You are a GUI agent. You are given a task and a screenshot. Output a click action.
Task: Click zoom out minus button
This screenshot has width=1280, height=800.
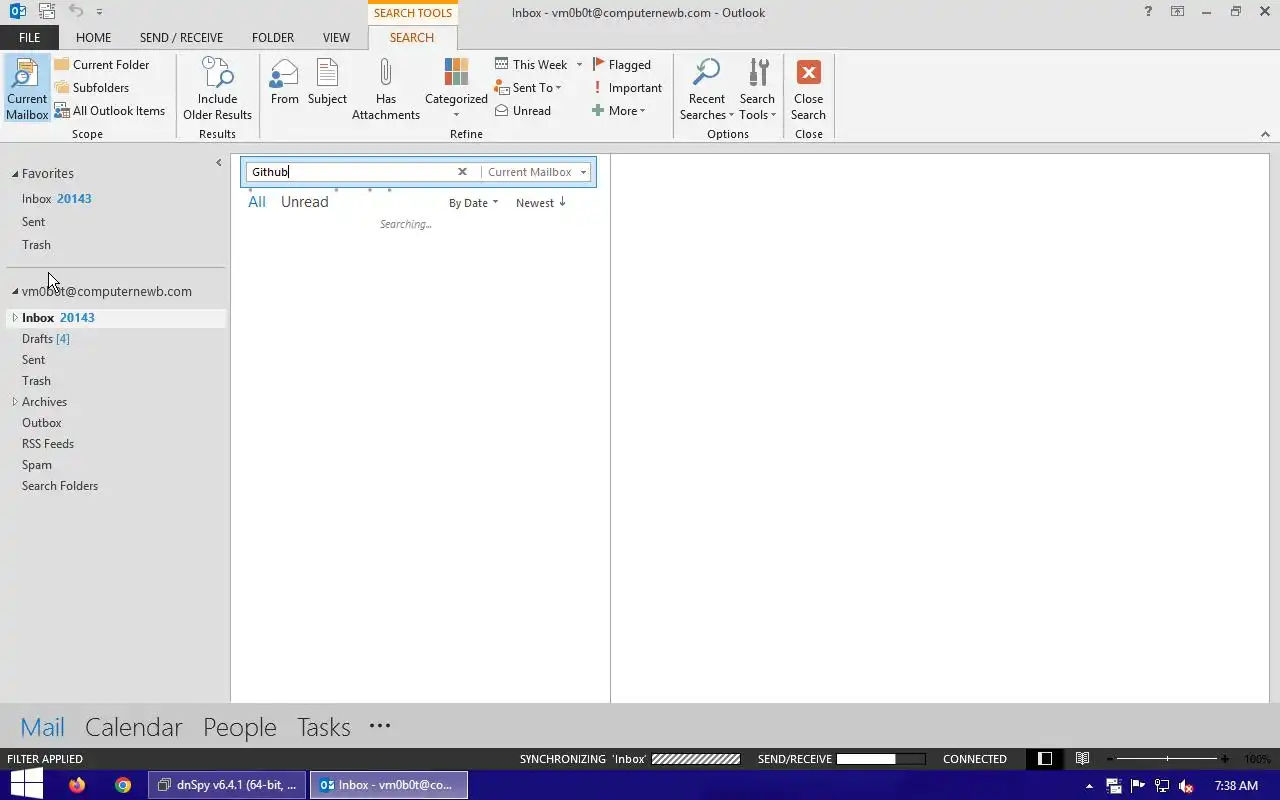tap(1110, 759)
